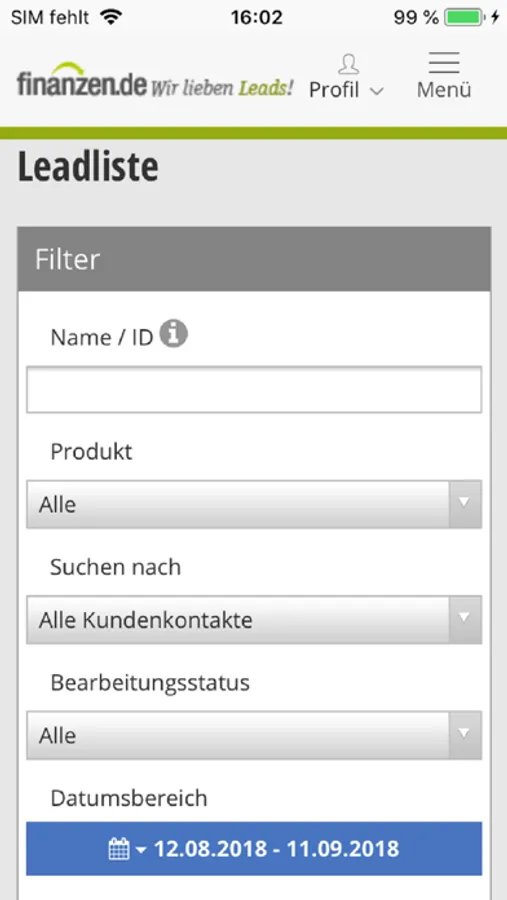Click the Wir lieben Leads! slogan
The image size is (507, 900).
pyautogui.click(x=222, y=88)
